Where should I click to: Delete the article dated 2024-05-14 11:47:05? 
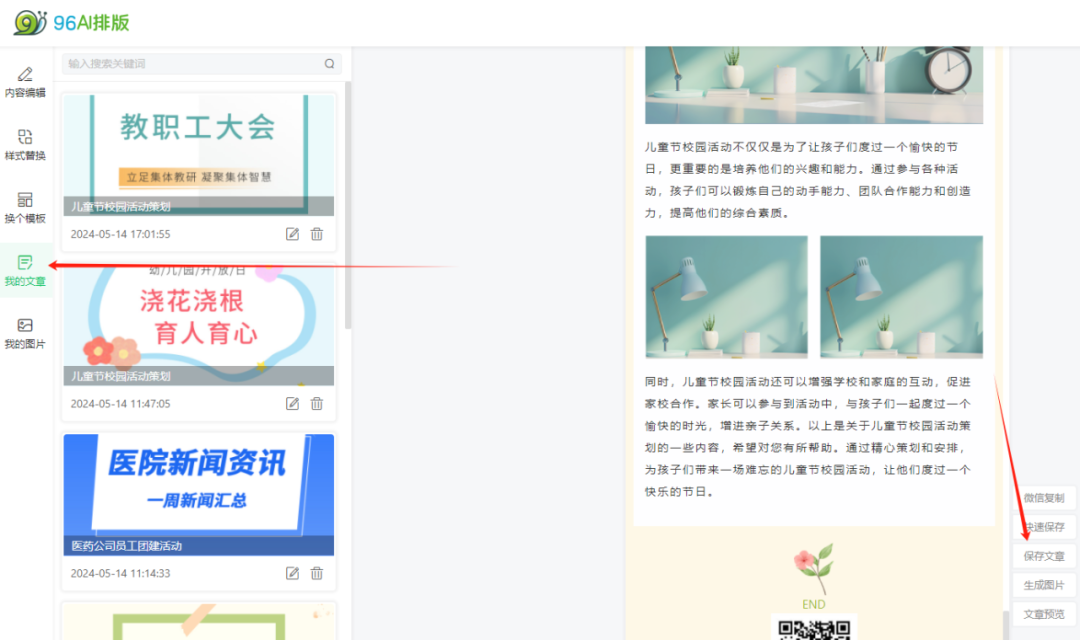point(317,404)
